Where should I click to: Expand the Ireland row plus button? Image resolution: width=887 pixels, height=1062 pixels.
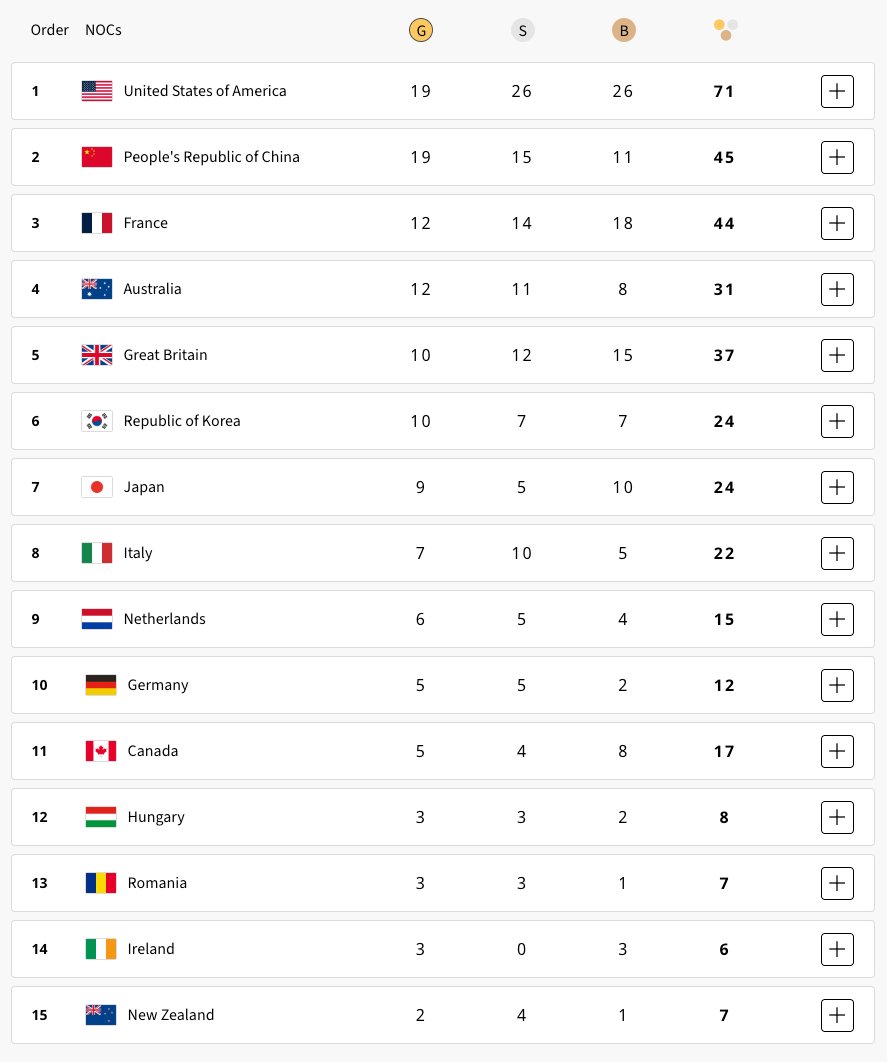pyautogui.click(x=837, y=949)
